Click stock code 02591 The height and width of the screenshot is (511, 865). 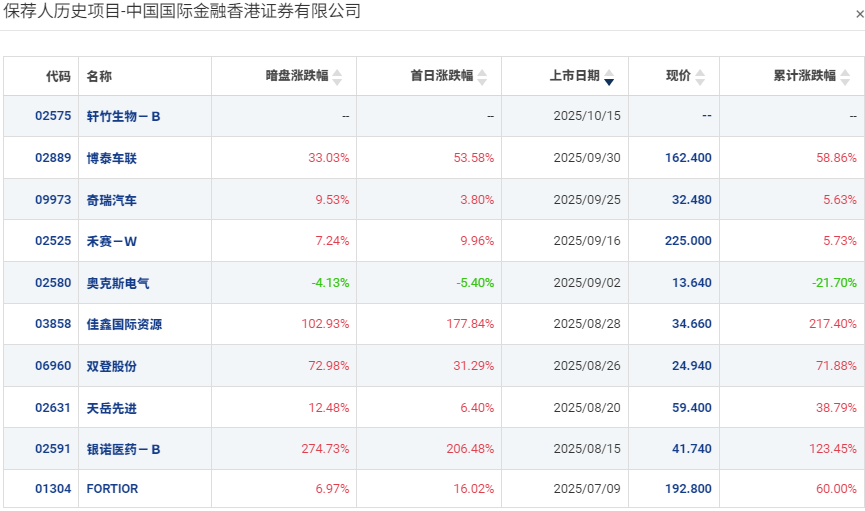click(53, 449)
